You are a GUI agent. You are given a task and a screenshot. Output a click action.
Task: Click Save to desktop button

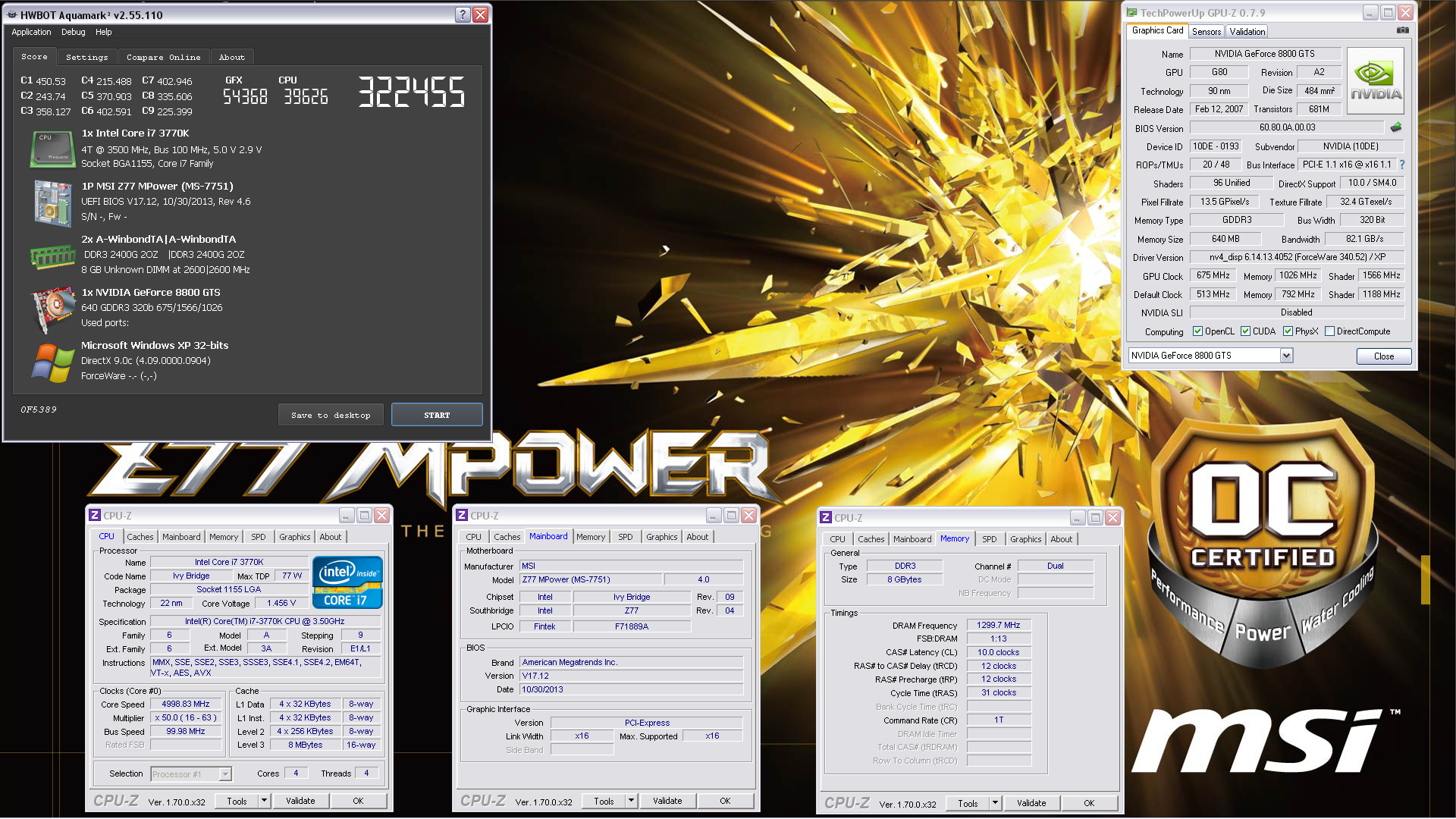pos(331,415)
